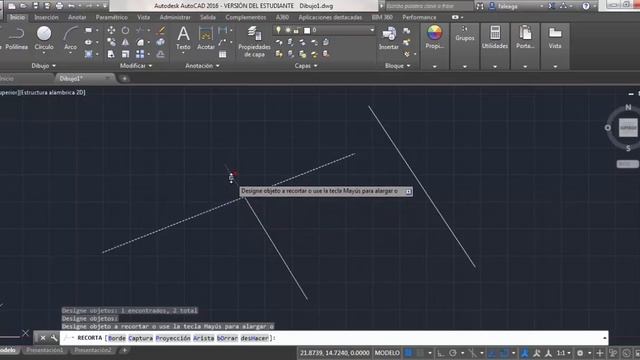Viewport: 640px width, 360px height.
Task: Select the Stretch (Estirar) tool
Action: coord(111,54)
